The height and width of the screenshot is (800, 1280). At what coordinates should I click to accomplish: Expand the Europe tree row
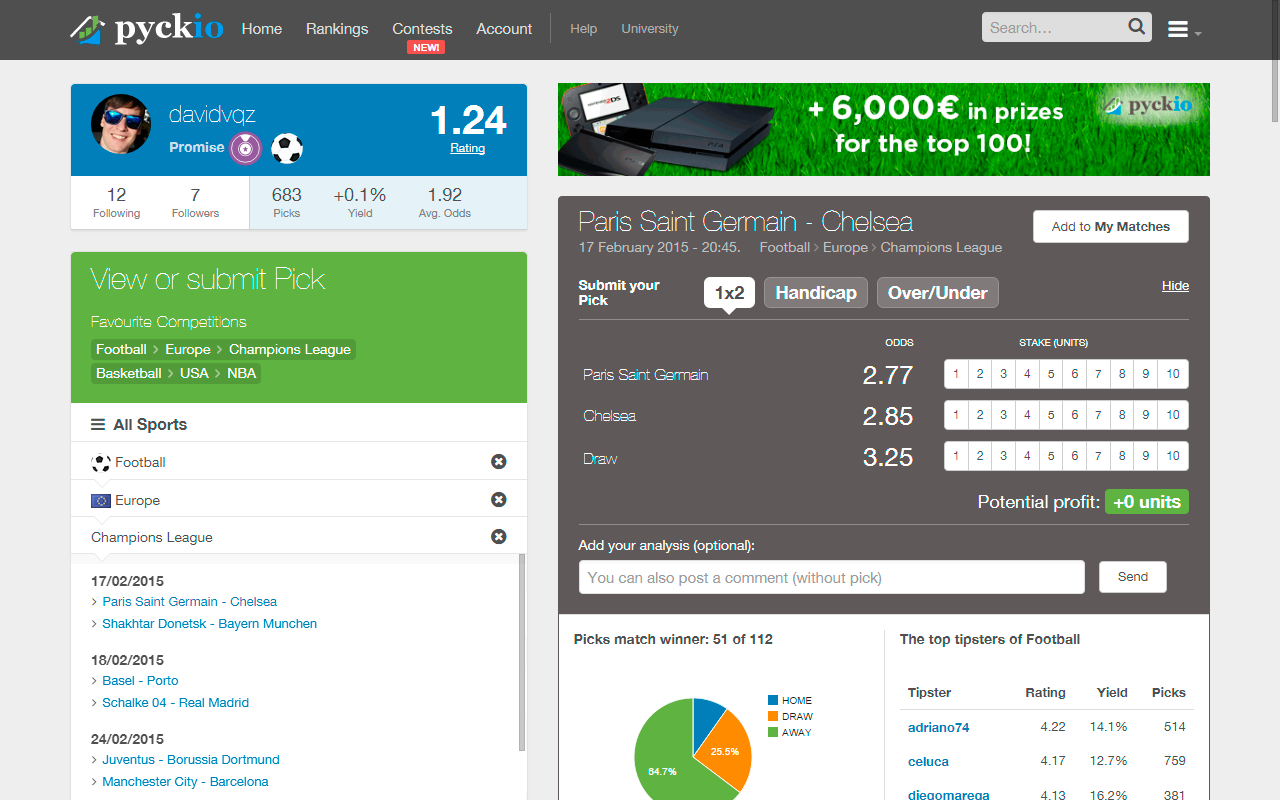tap(299, 499)
